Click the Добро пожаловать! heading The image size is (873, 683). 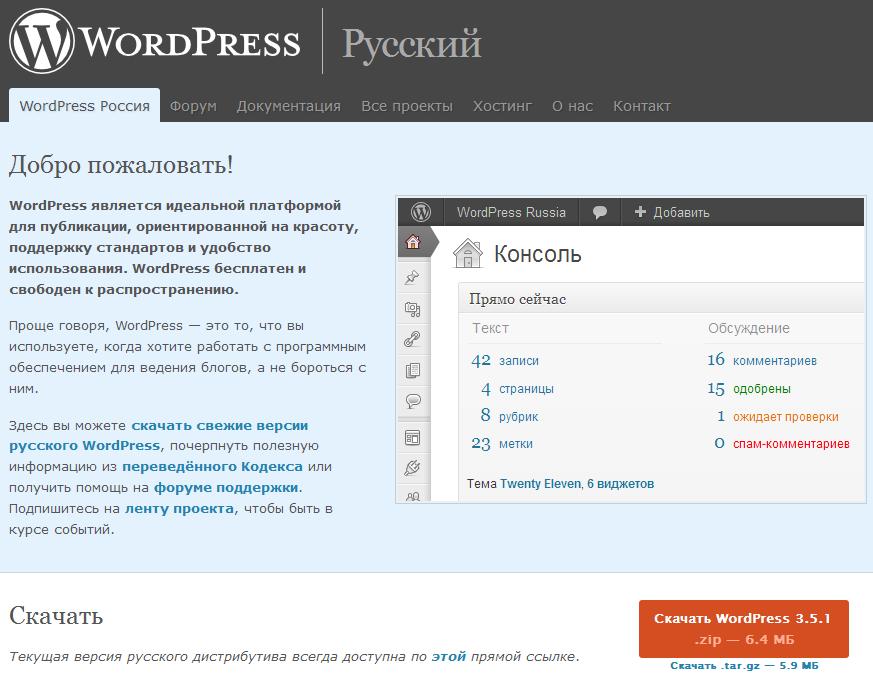click(121, 165)
